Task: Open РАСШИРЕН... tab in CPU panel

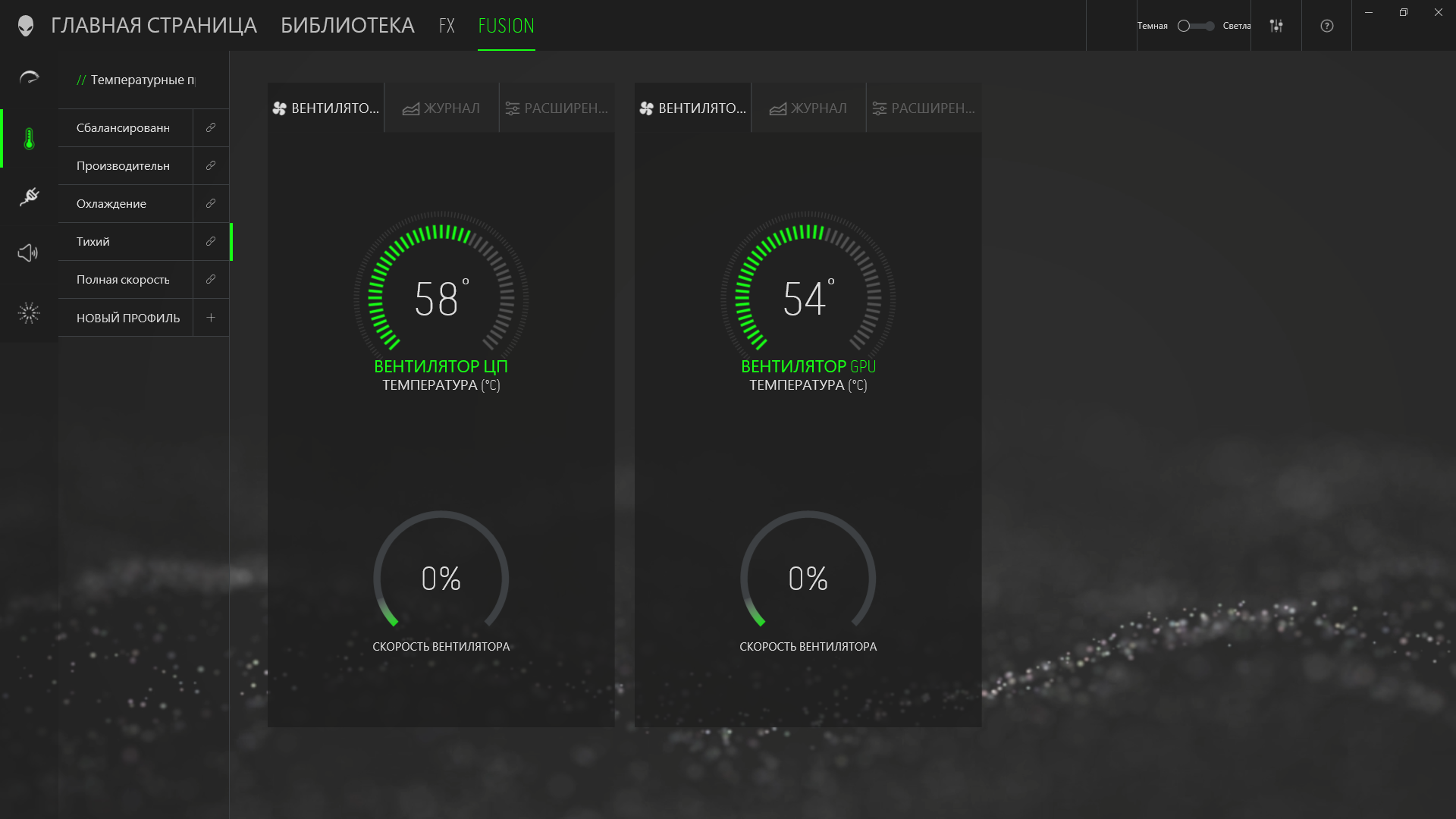Action: (557, 108)
